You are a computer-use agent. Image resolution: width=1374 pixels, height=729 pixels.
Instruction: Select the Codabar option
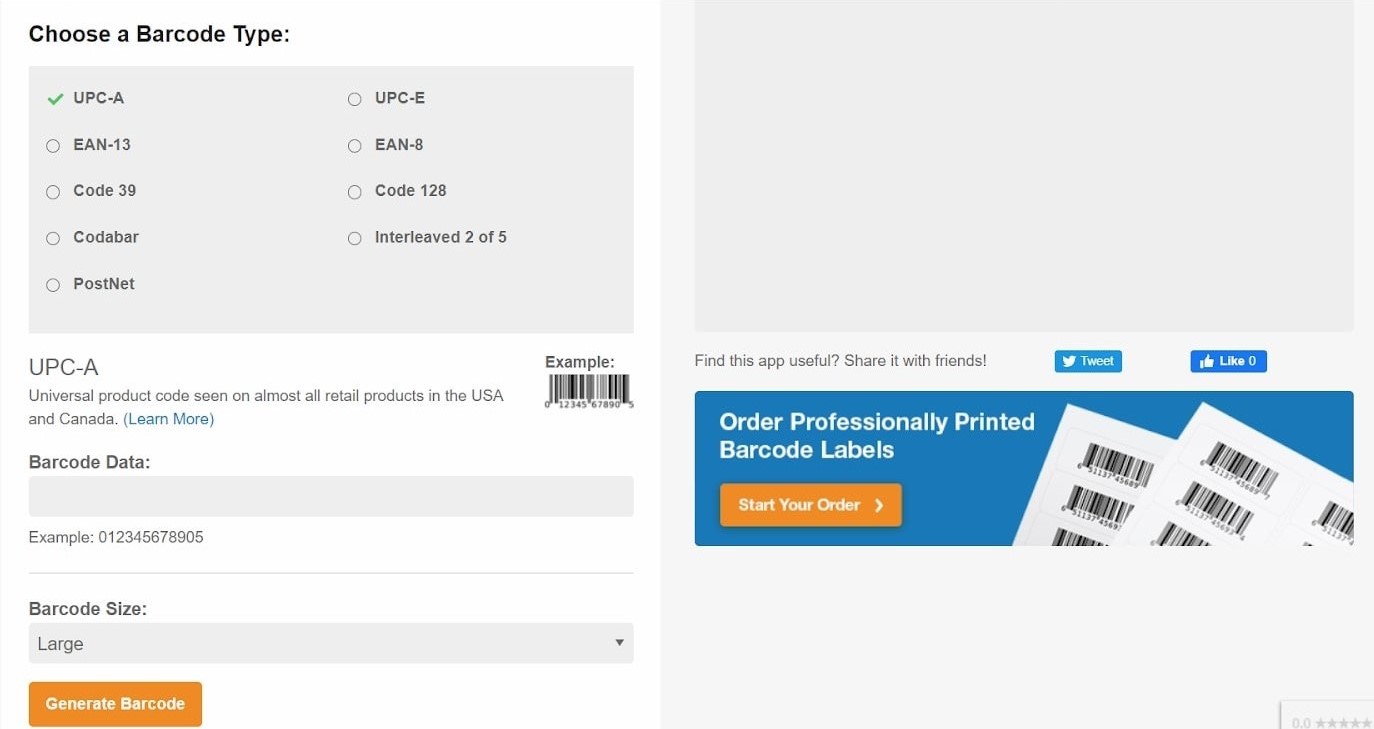click(x=53, y=238)
